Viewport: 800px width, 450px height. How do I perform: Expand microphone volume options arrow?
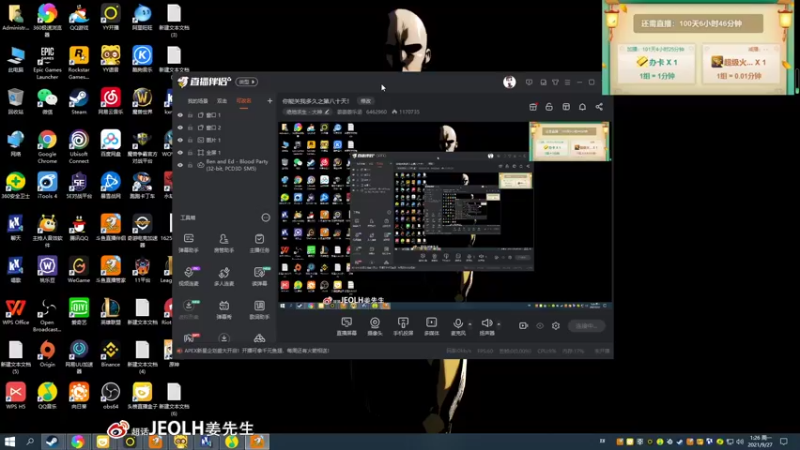click(470, 324)
